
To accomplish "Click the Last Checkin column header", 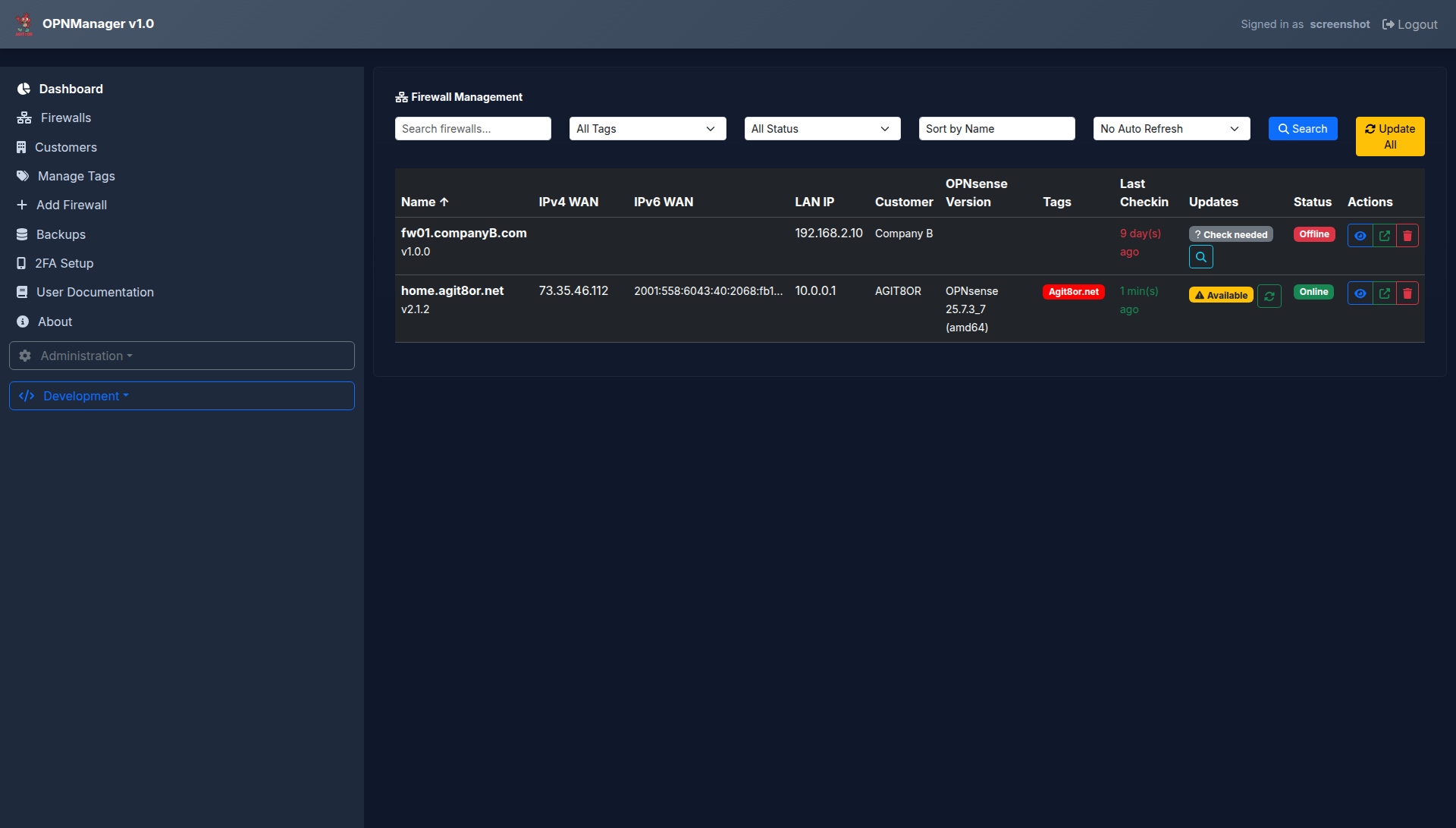I will click(x=1144, y=193).
